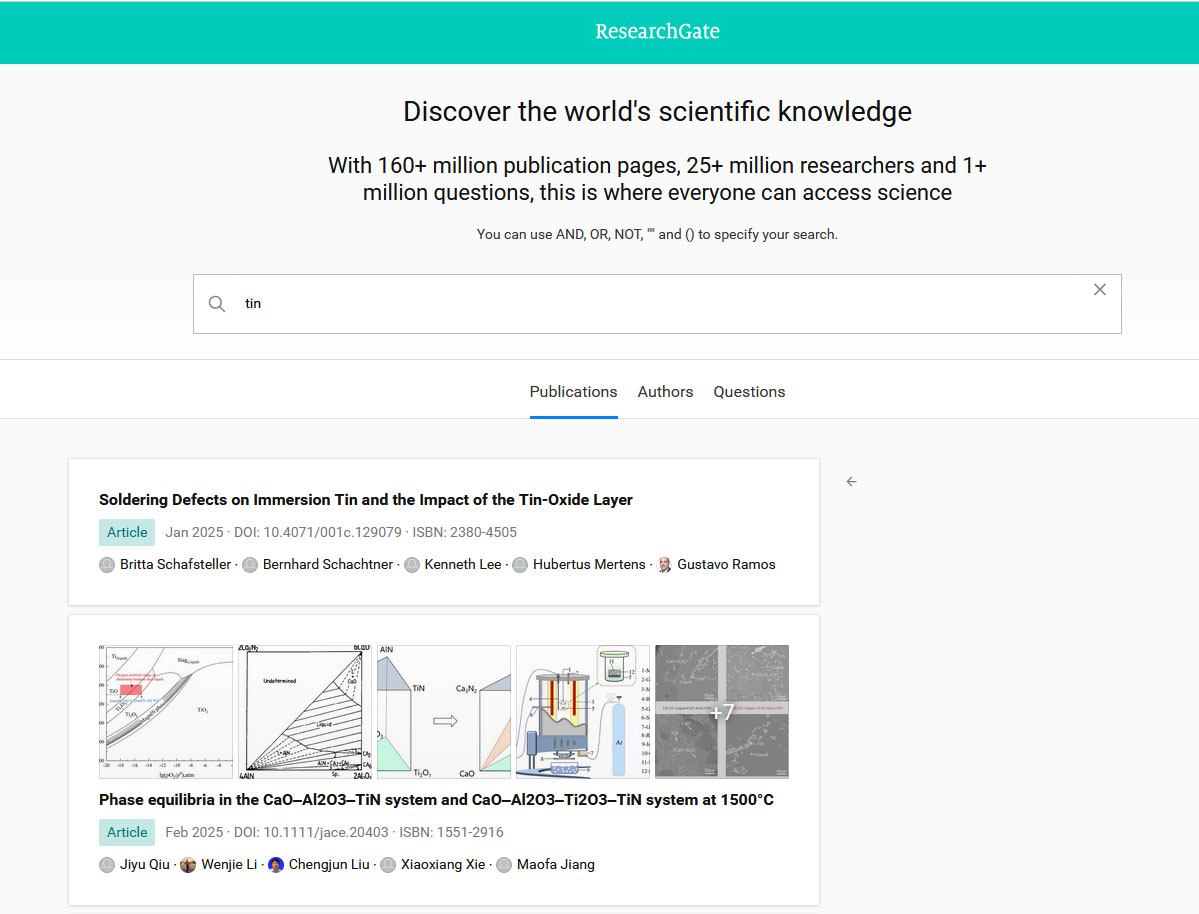Switch to the Authors tab
This screenshot has height=914, width=1199.
[665, 392]
